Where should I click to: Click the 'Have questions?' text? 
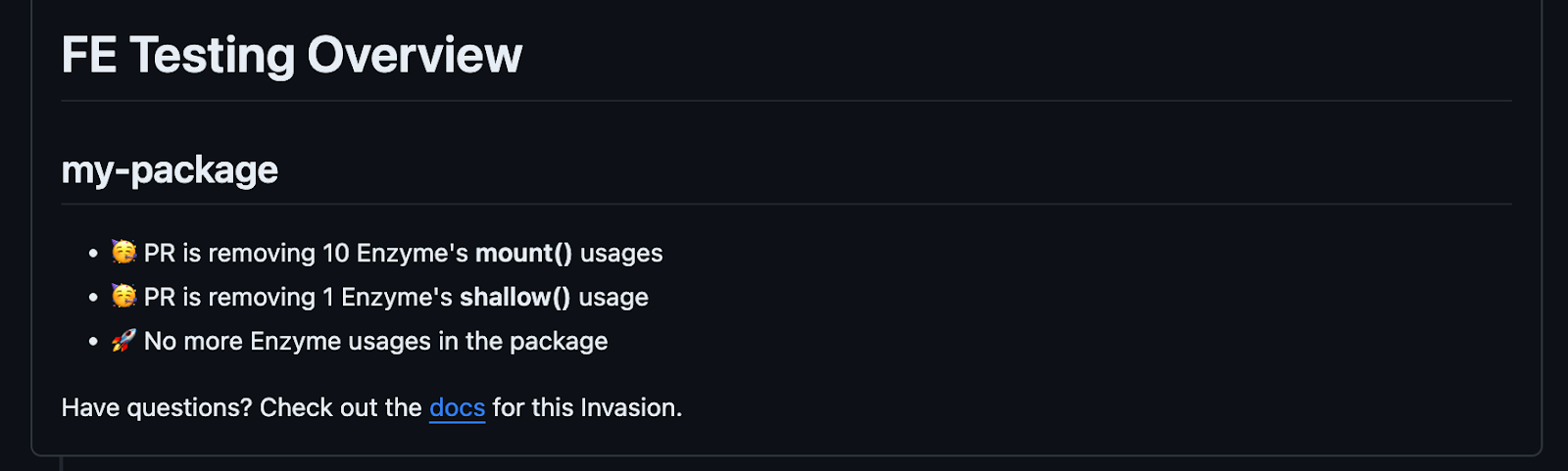[x=157, y=407]
